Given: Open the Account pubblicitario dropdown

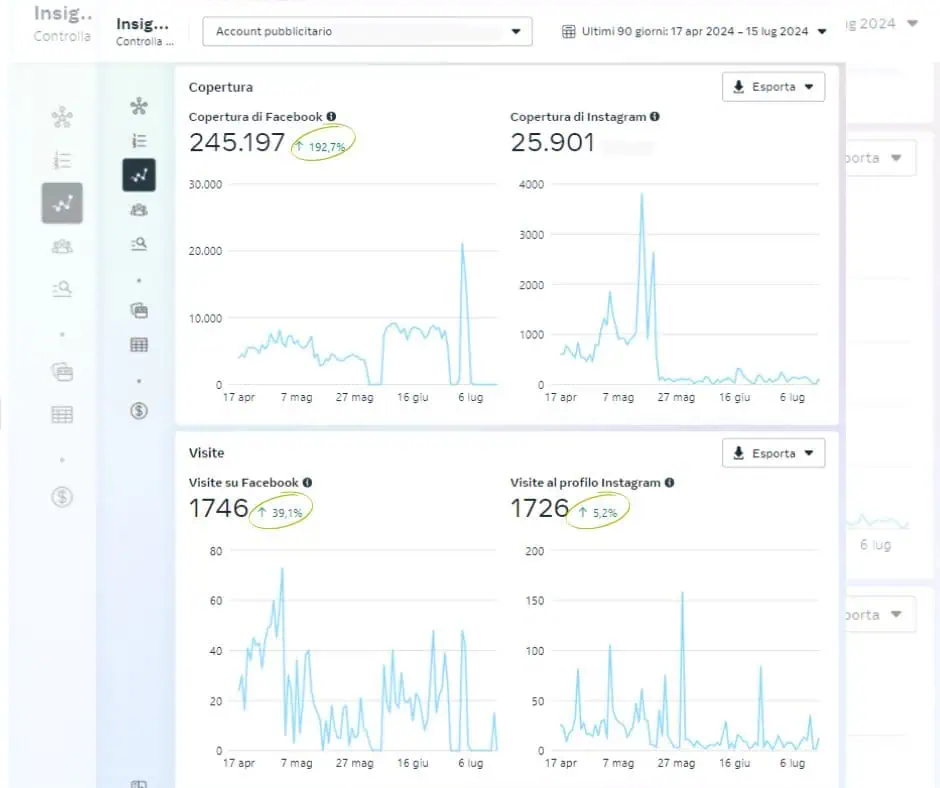Looking at the screenshot, I should click(367, 31).
